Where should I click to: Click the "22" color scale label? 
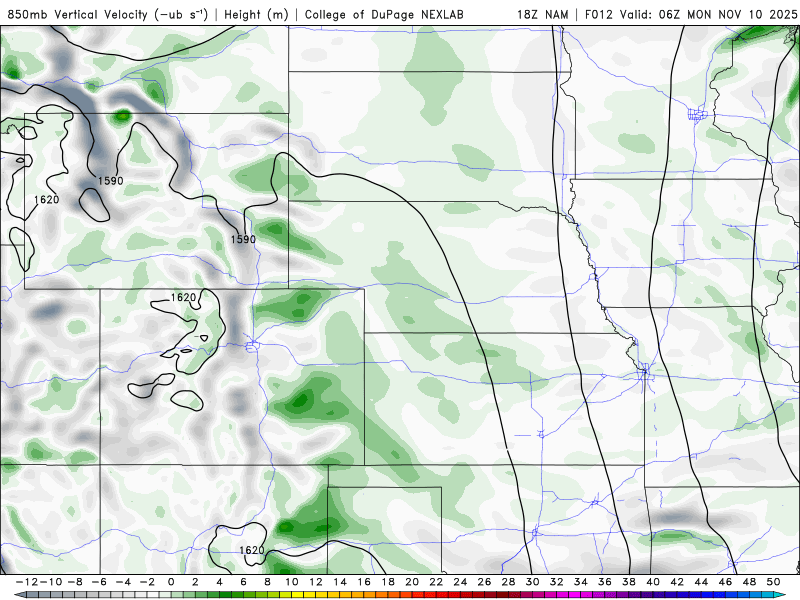pos(436,582)
